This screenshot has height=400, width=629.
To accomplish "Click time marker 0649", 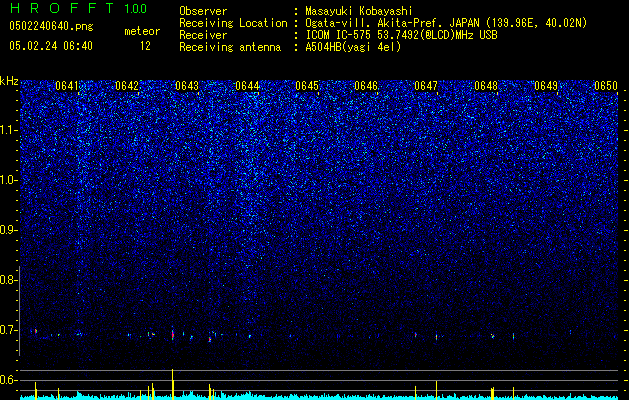I will click(x=546, y=86).
